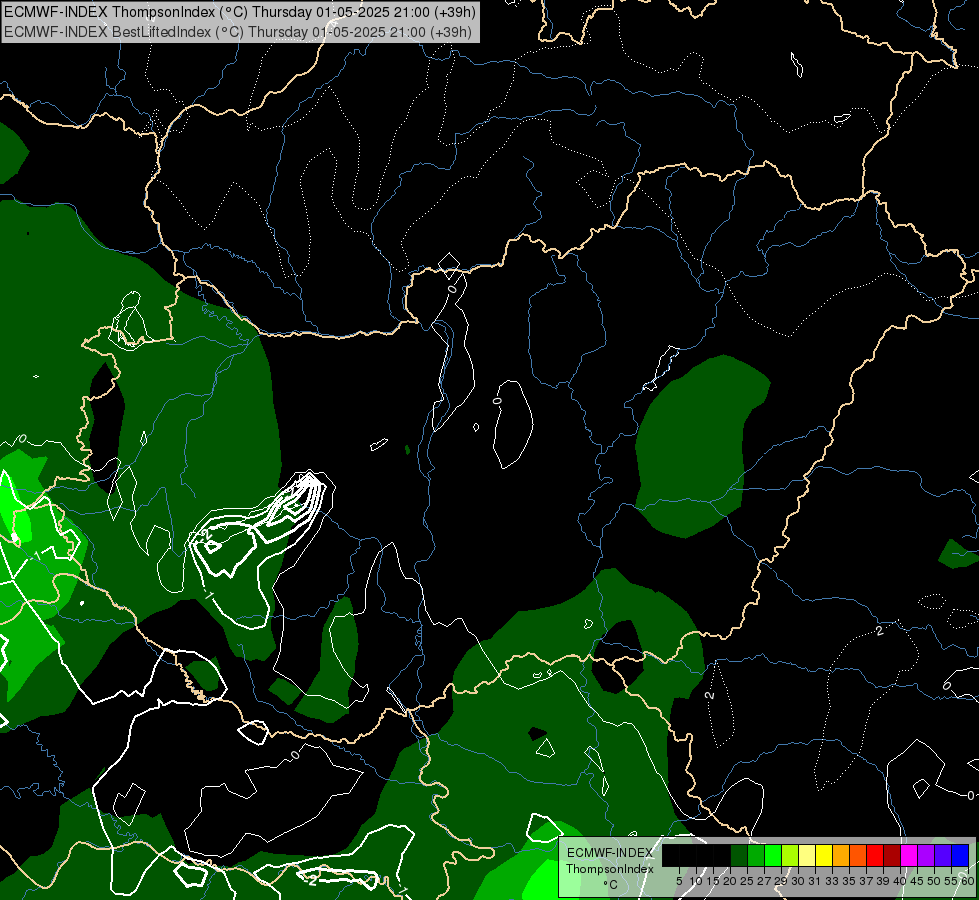
Task: Click the medium green 25–27 legend swatch
Action: [x=756, y=855]
